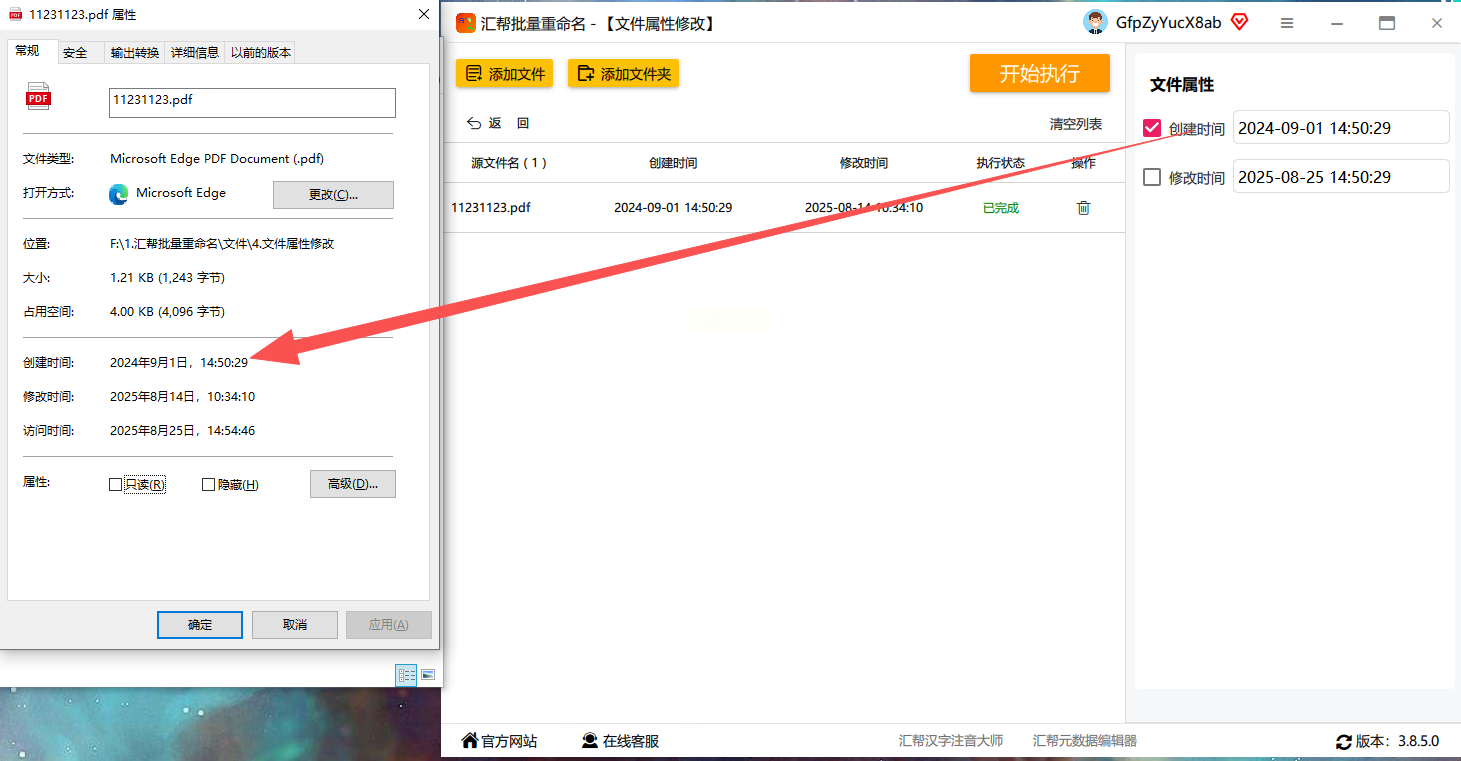Open the hamburger menu in title bar

pos(1287,23)
